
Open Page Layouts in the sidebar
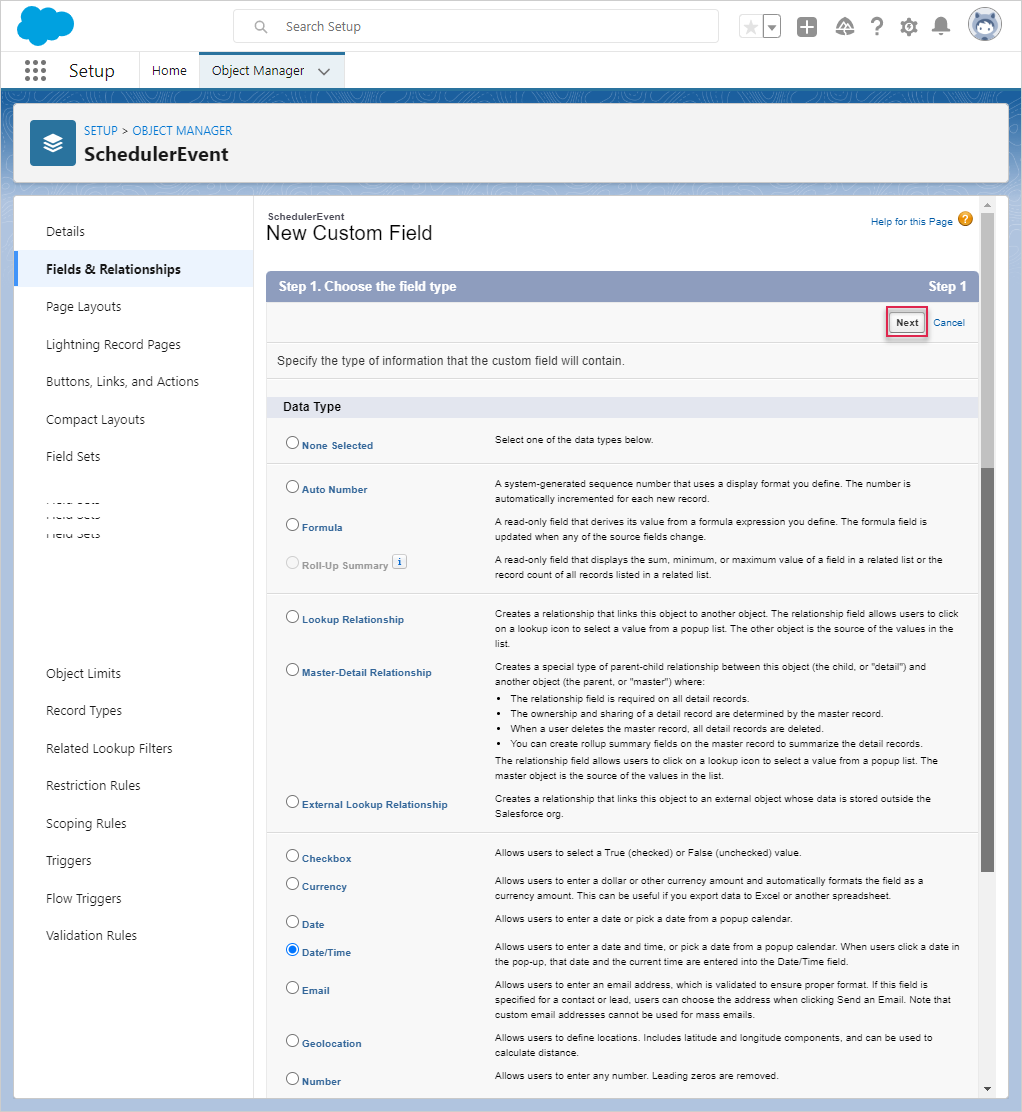[x=84, y=307]
